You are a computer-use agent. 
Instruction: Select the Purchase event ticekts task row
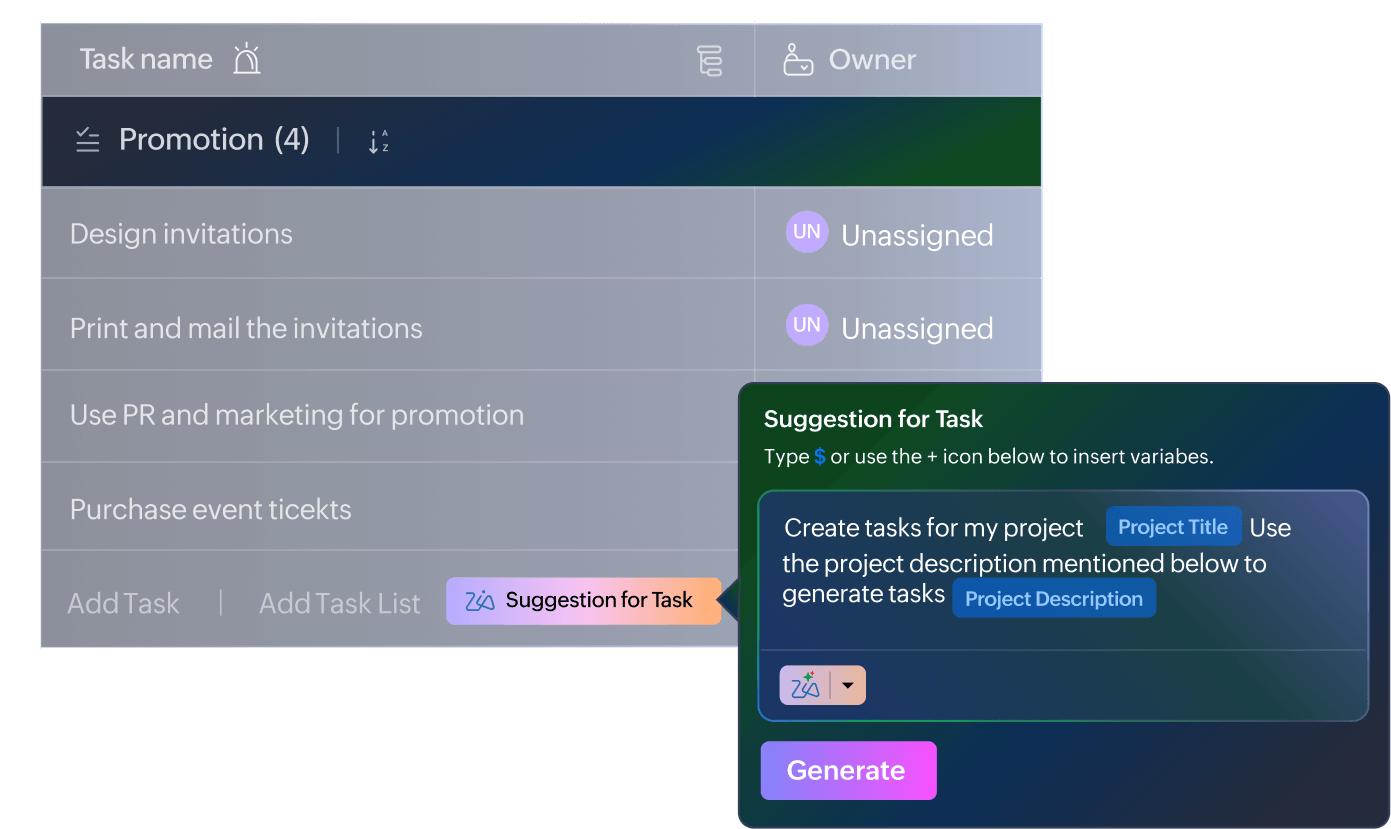tap(210, 509)
